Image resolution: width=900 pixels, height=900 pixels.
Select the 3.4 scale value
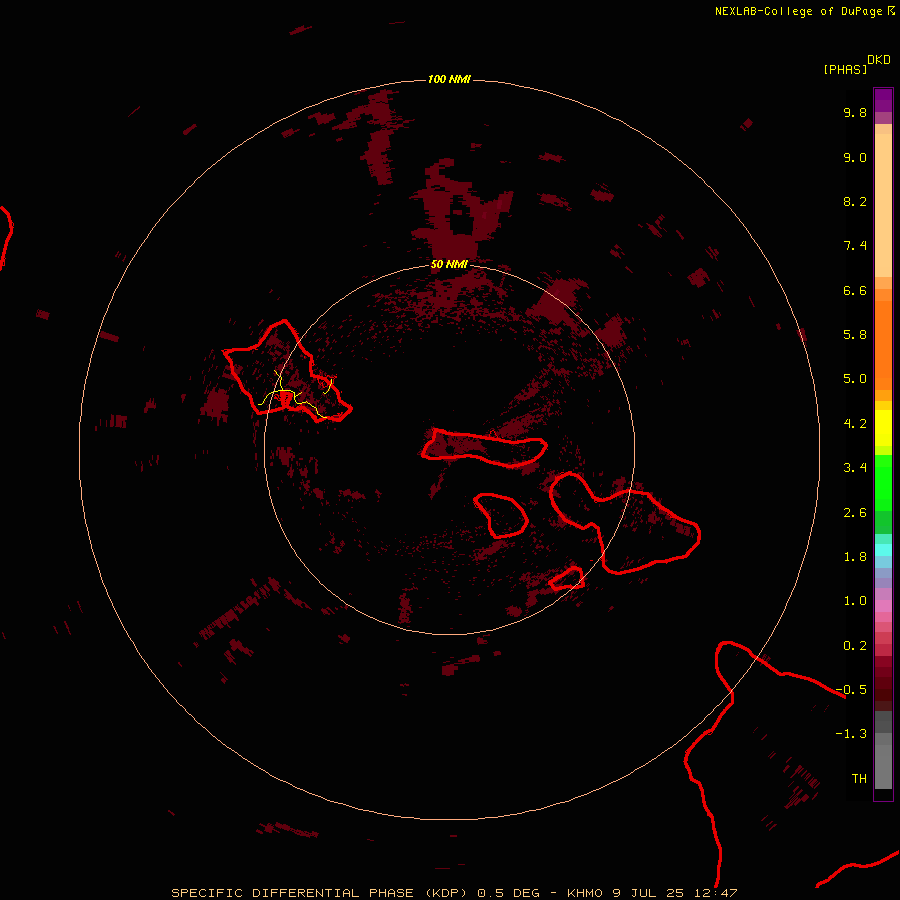click(855, 468)
